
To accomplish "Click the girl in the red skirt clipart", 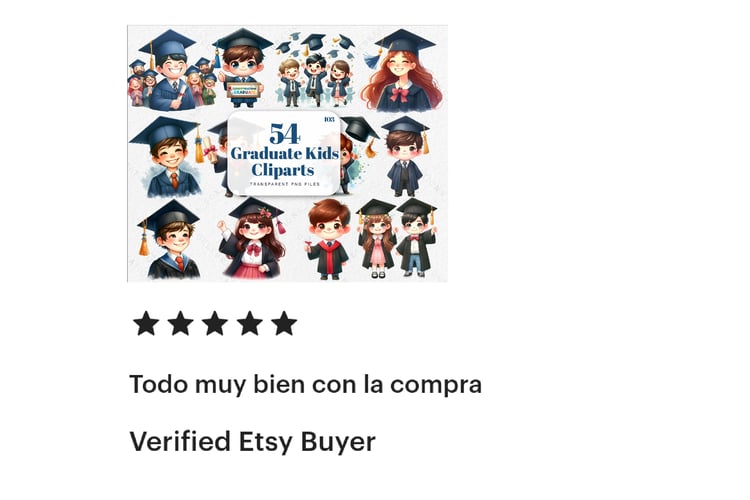I will pyautogui.click(x=253, y=238).
